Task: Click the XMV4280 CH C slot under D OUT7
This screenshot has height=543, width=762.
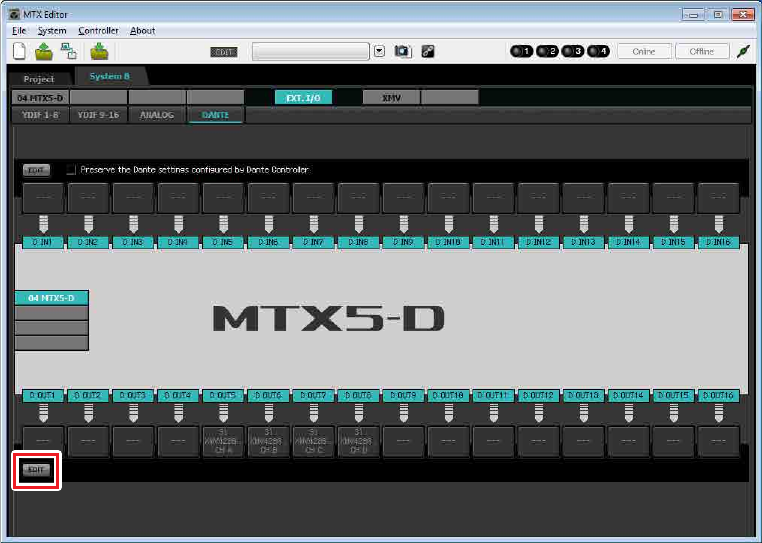Action: click(x=313, y=441)
